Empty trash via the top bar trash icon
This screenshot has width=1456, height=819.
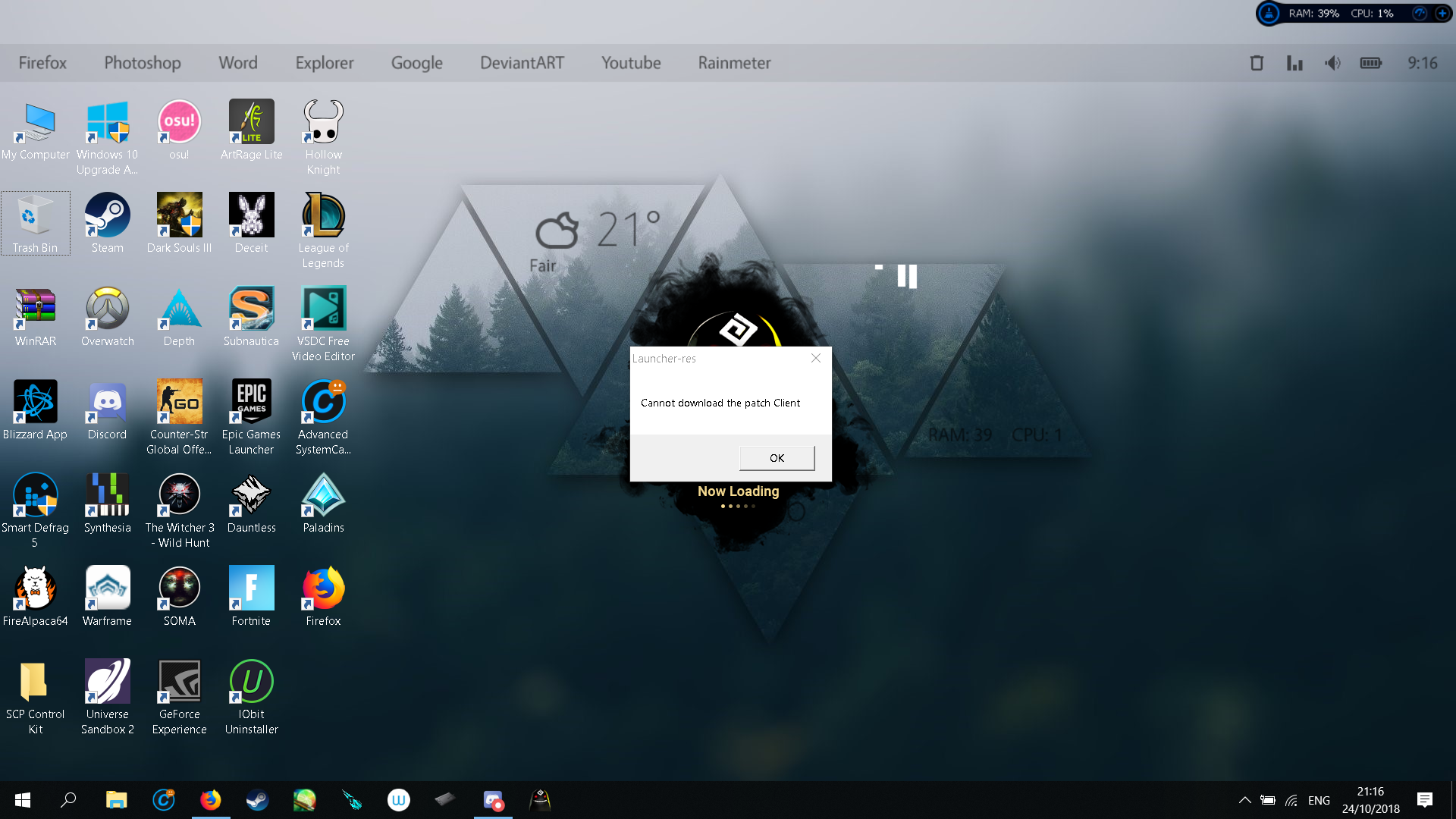(x=1256, y=63)
